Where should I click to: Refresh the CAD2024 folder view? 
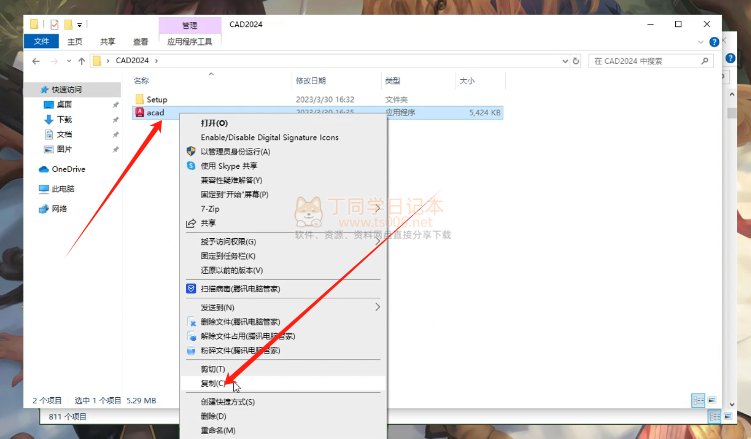576,61
